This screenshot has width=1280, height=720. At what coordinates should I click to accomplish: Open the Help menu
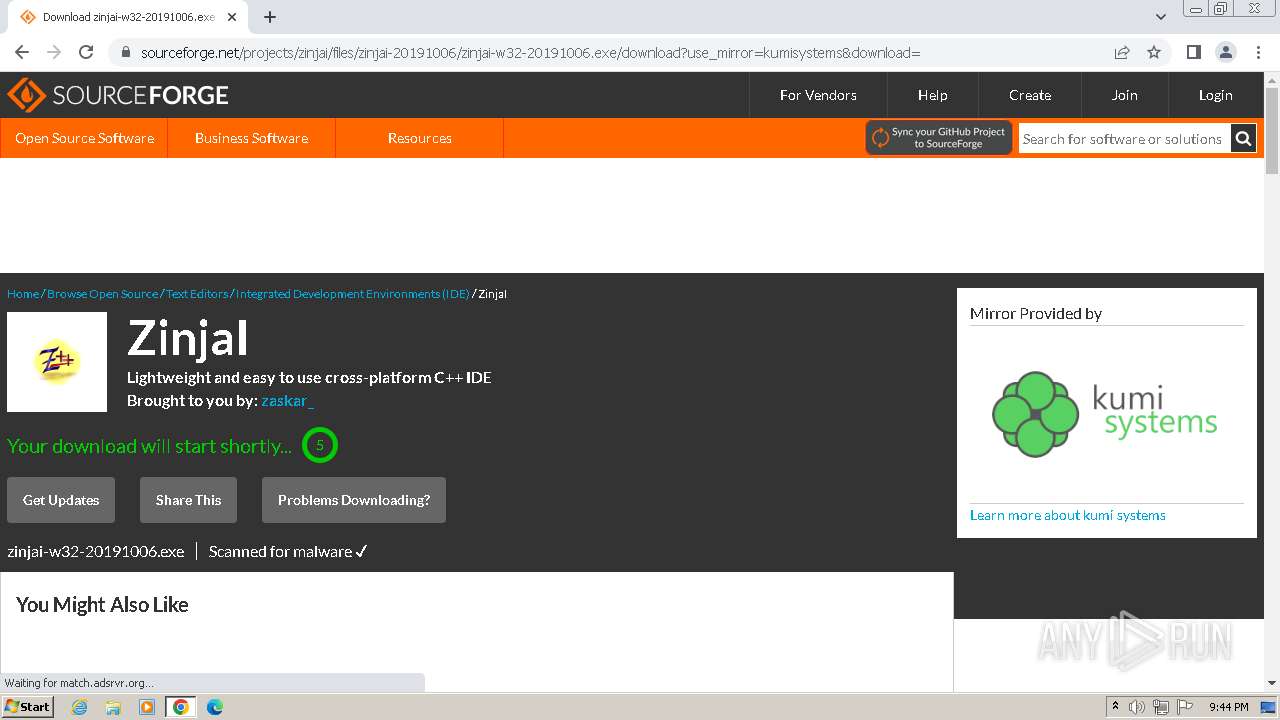pyautogui.click(x=932, y=95)
